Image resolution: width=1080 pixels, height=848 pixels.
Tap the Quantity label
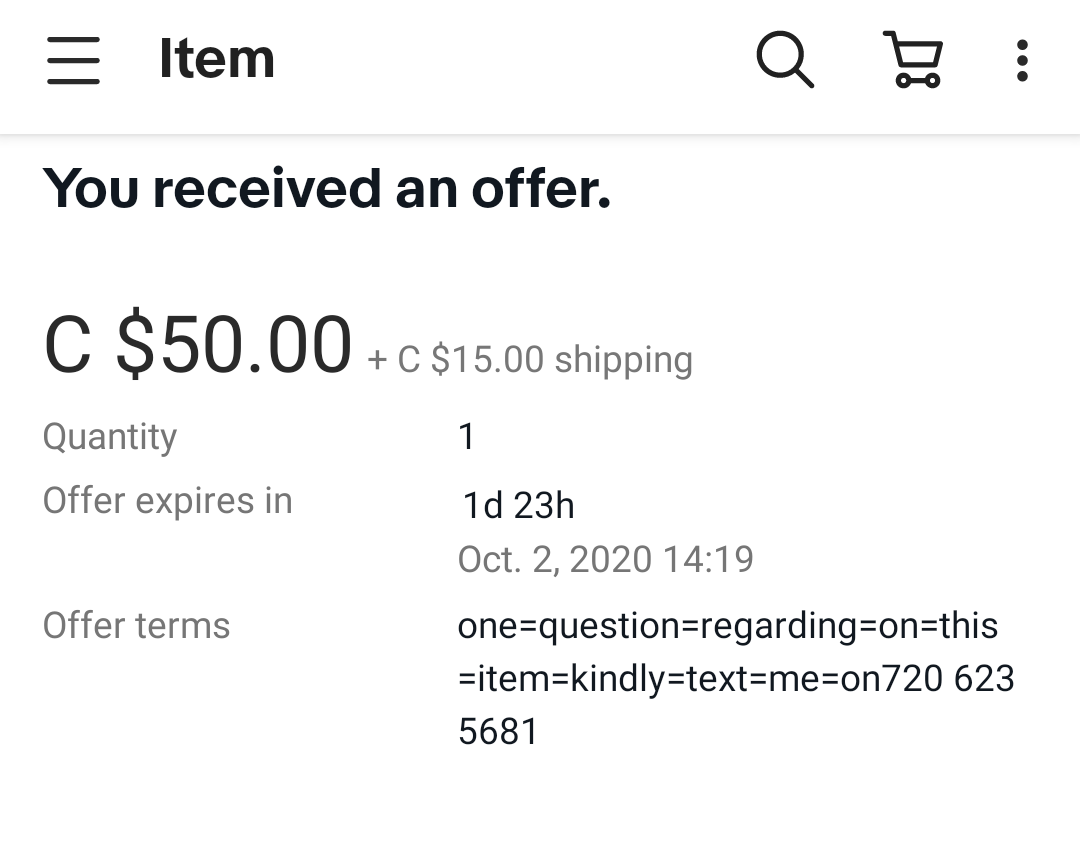110,437
